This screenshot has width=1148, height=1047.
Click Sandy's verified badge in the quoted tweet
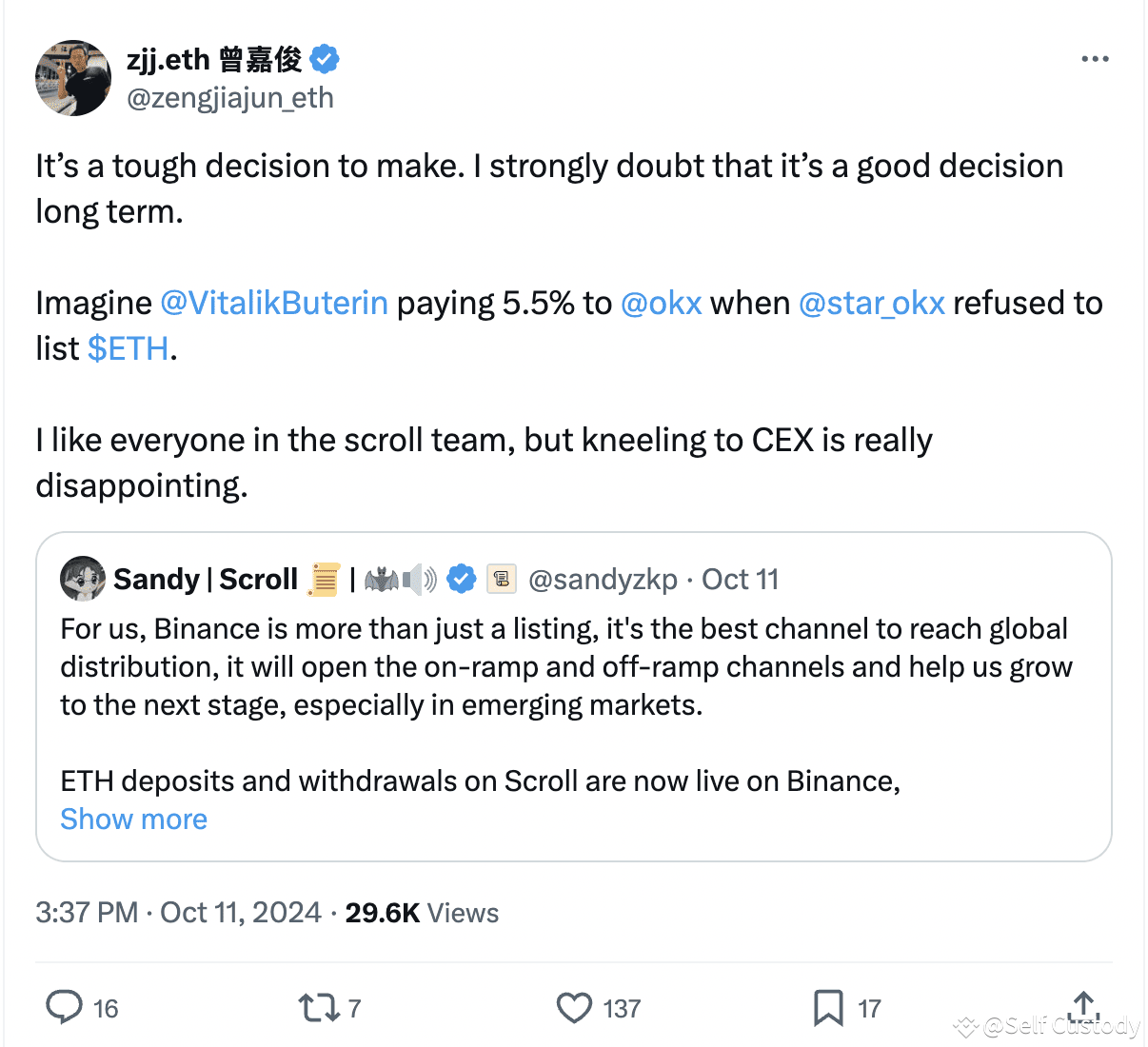(x=462, y=578)
